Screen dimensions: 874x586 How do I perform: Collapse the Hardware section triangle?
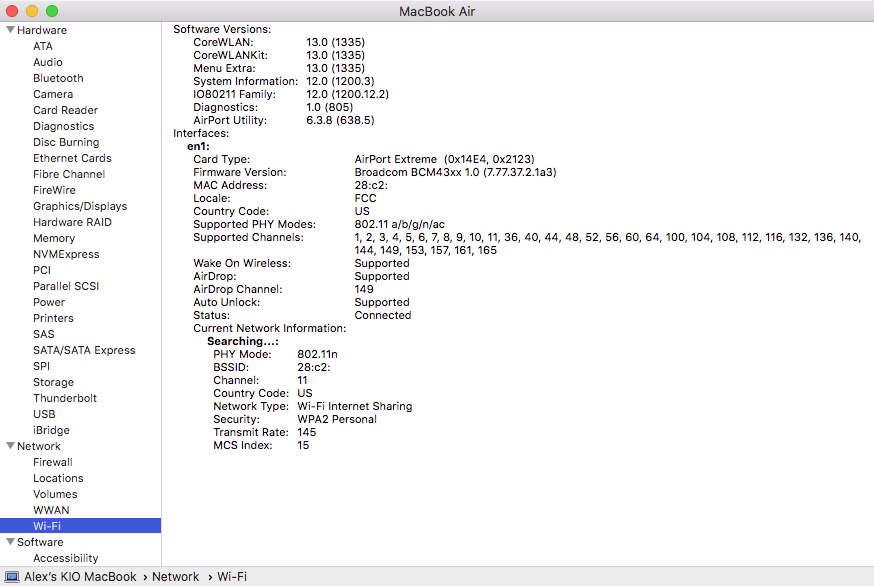(11, 30)
